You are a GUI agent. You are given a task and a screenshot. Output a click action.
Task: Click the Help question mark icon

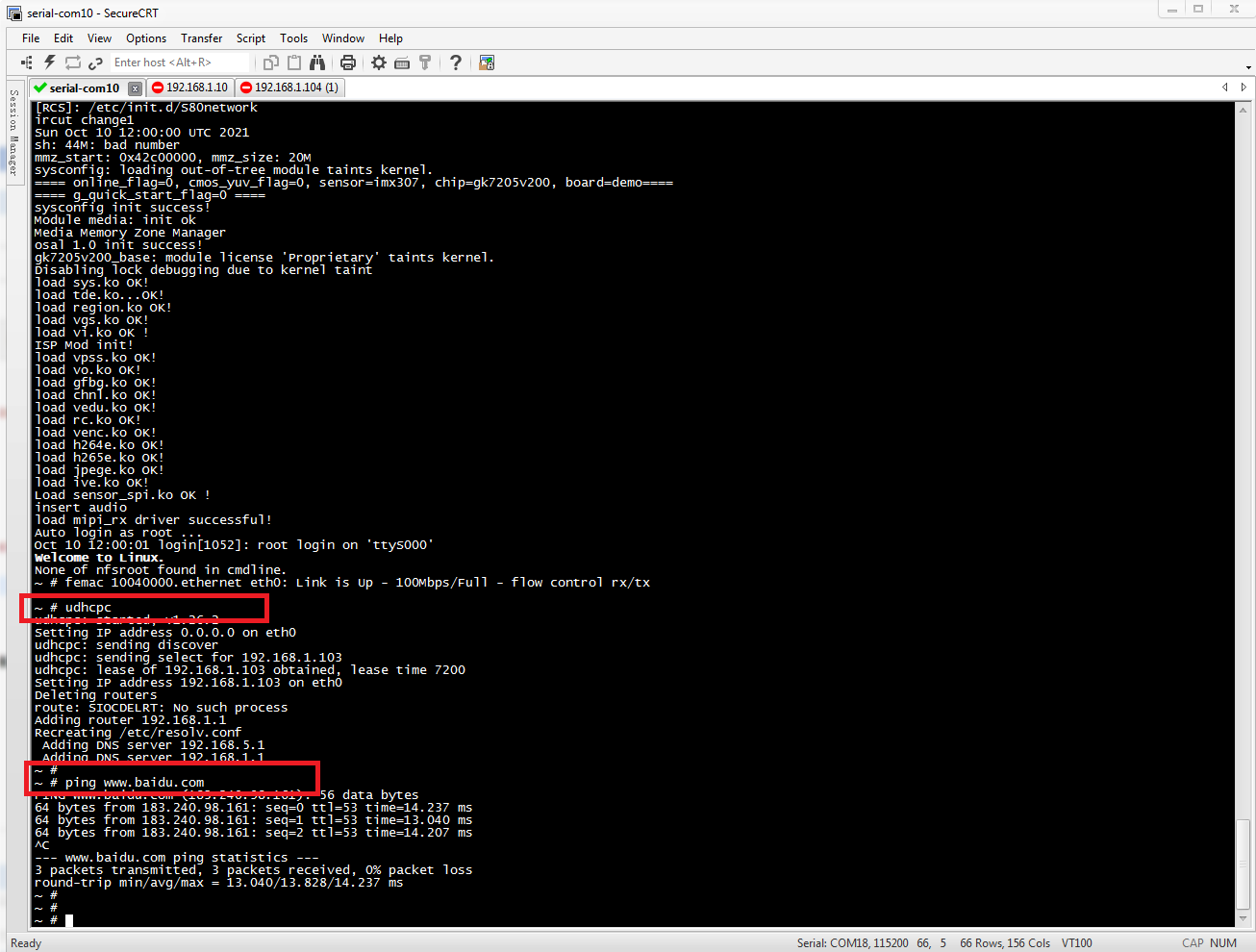pyautogui.click(x=456, y=63)
